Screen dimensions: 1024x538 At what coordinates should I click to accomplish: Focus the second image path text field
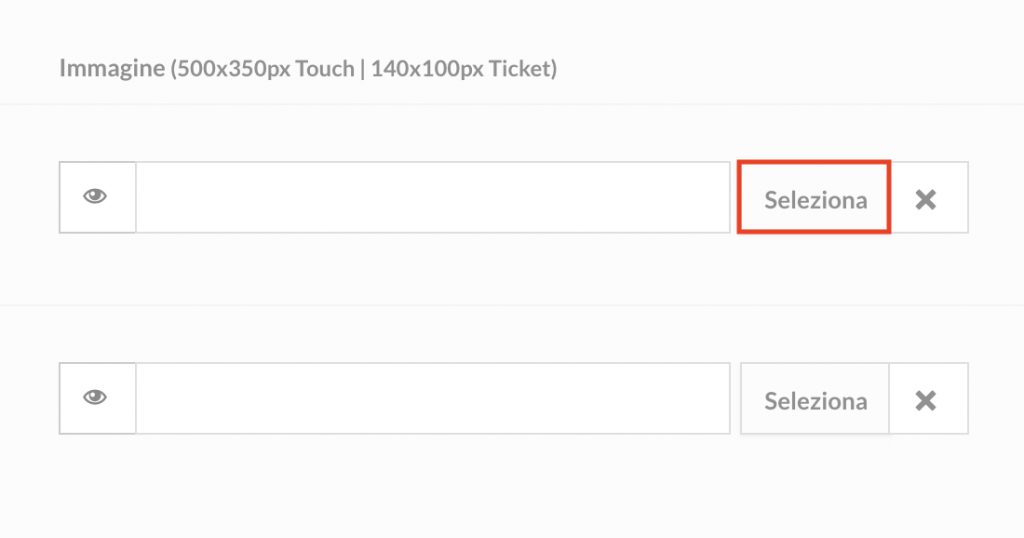[x=432, y=398]
